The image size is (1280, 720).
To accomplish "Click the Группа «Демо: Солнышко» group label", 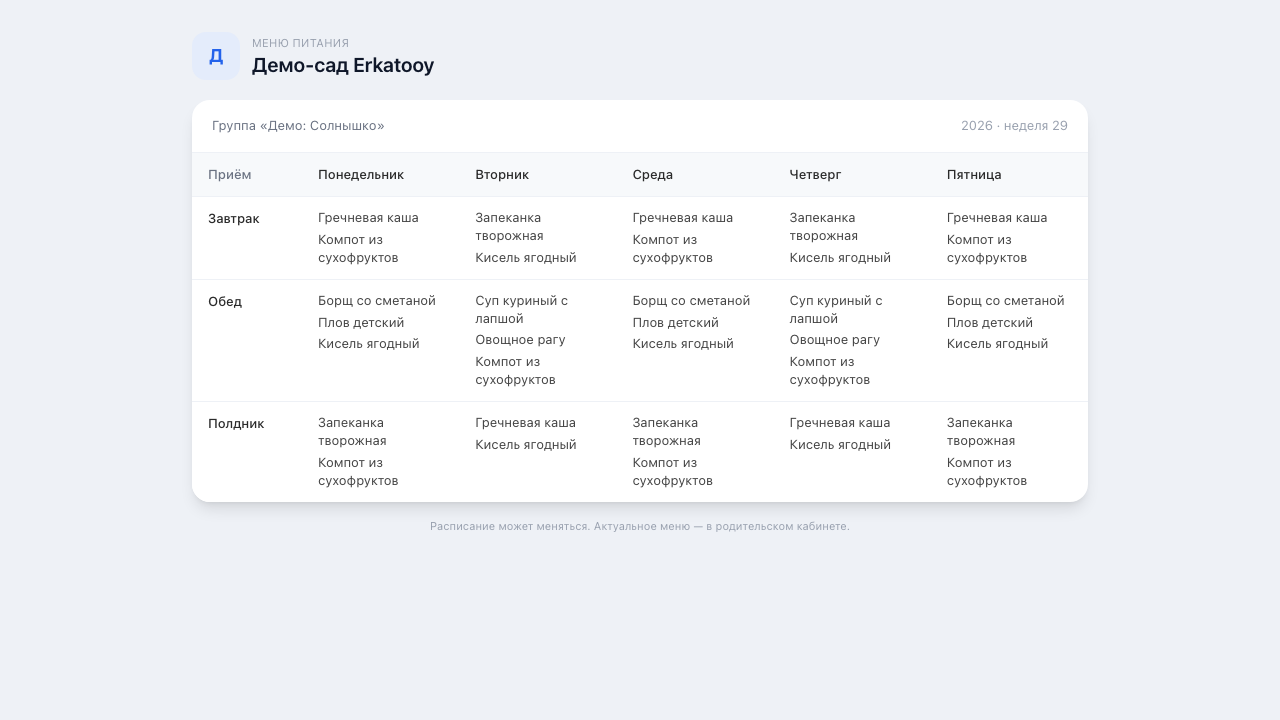I will pyautogui.click(x=298, y=126).
